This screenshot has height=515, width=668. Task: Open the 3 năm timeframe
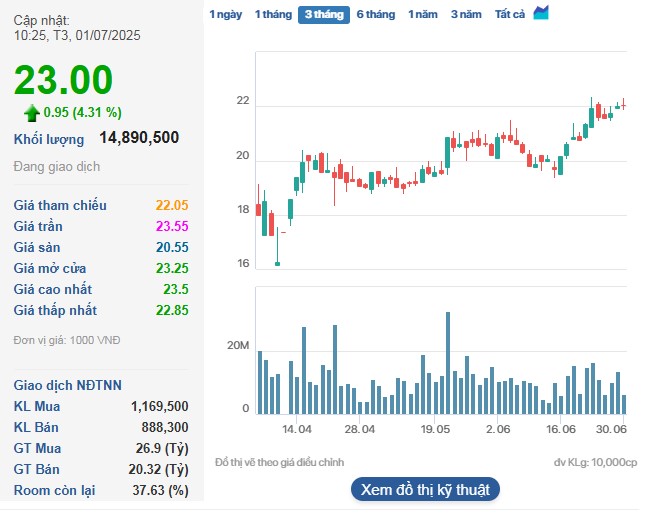466,15
